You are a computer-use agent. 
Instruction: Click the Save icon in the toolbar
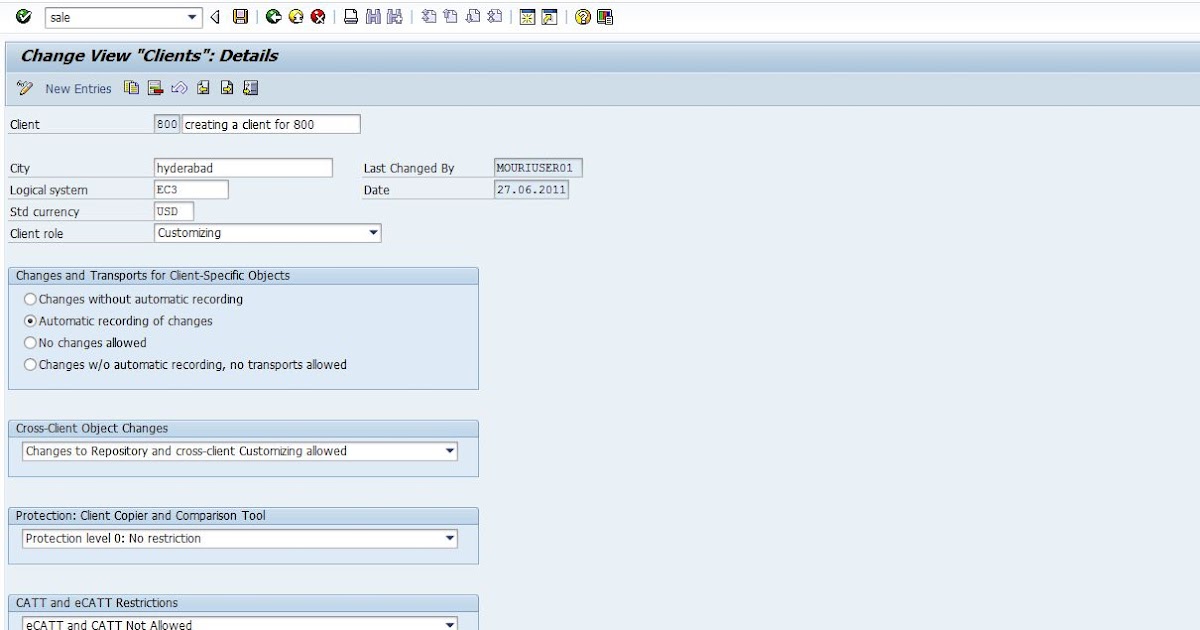point(238,16)
